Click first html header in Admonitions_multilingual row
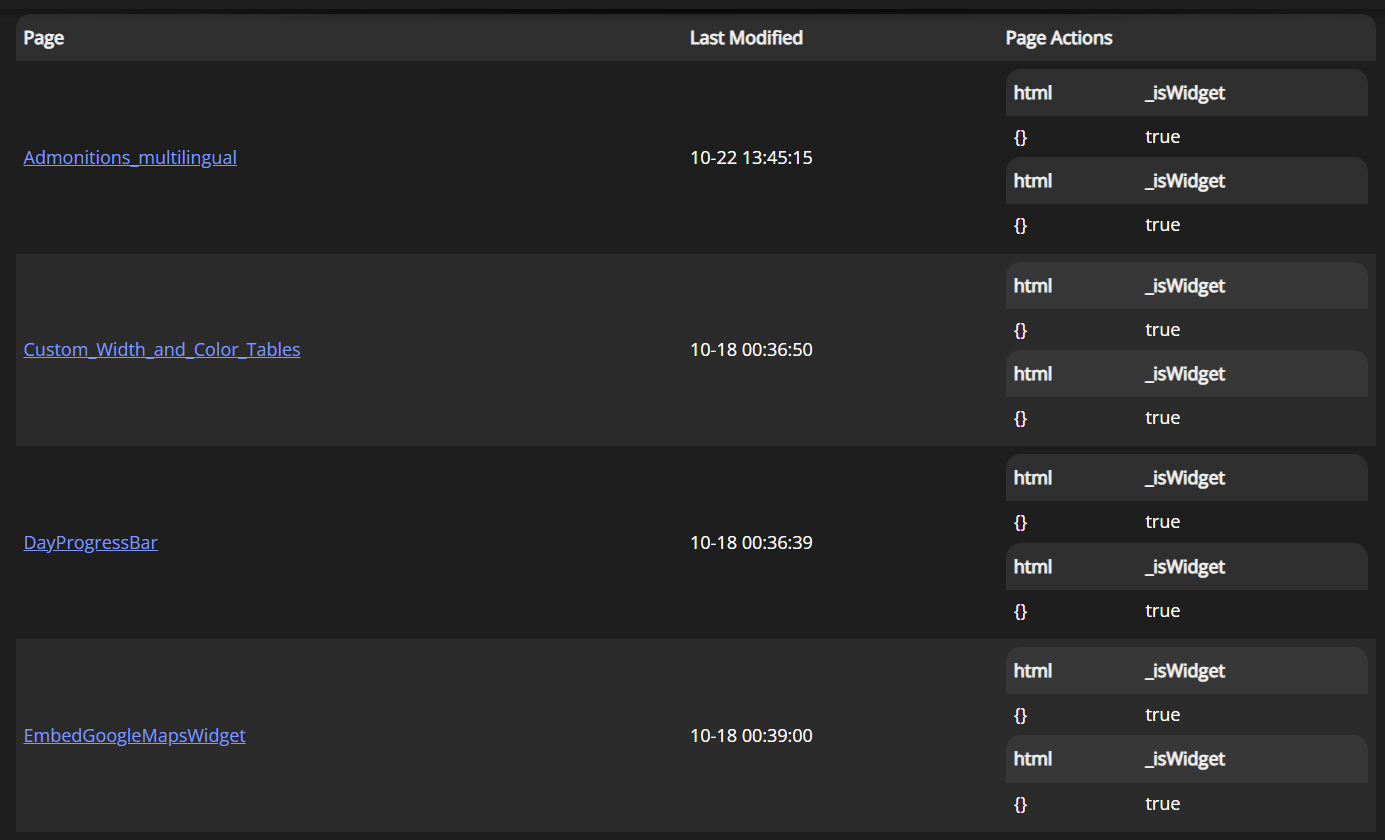The image size is (1385, 840). 1033,93
